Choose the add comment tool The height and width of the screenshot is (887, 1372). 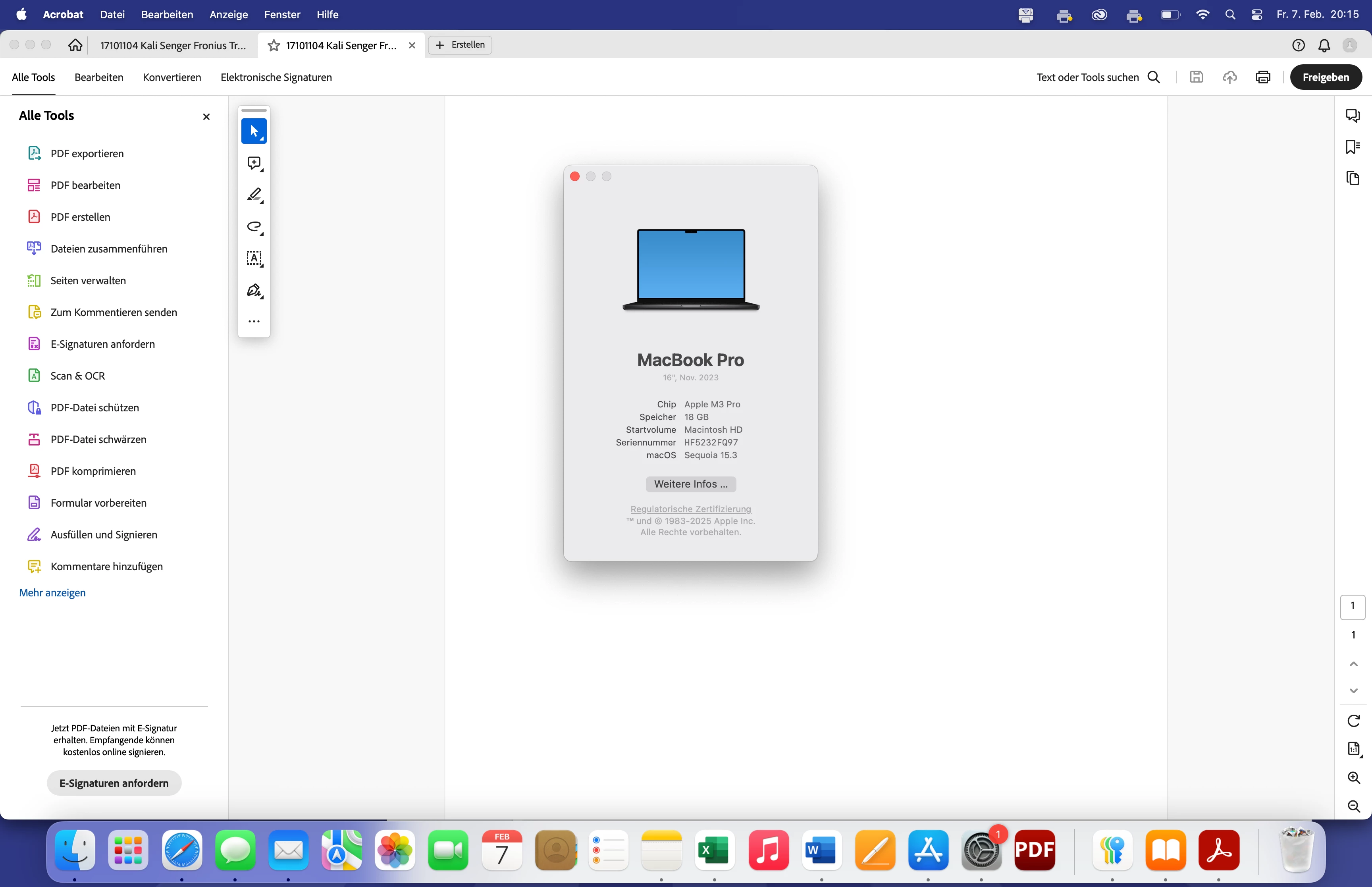(254, 164)
